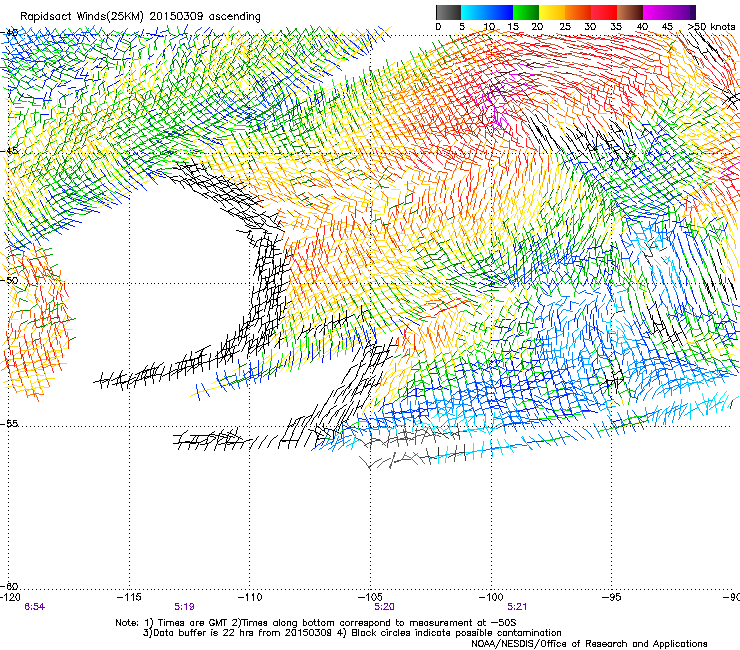Click the legend tick label "25"

click(x=565, y=27)
